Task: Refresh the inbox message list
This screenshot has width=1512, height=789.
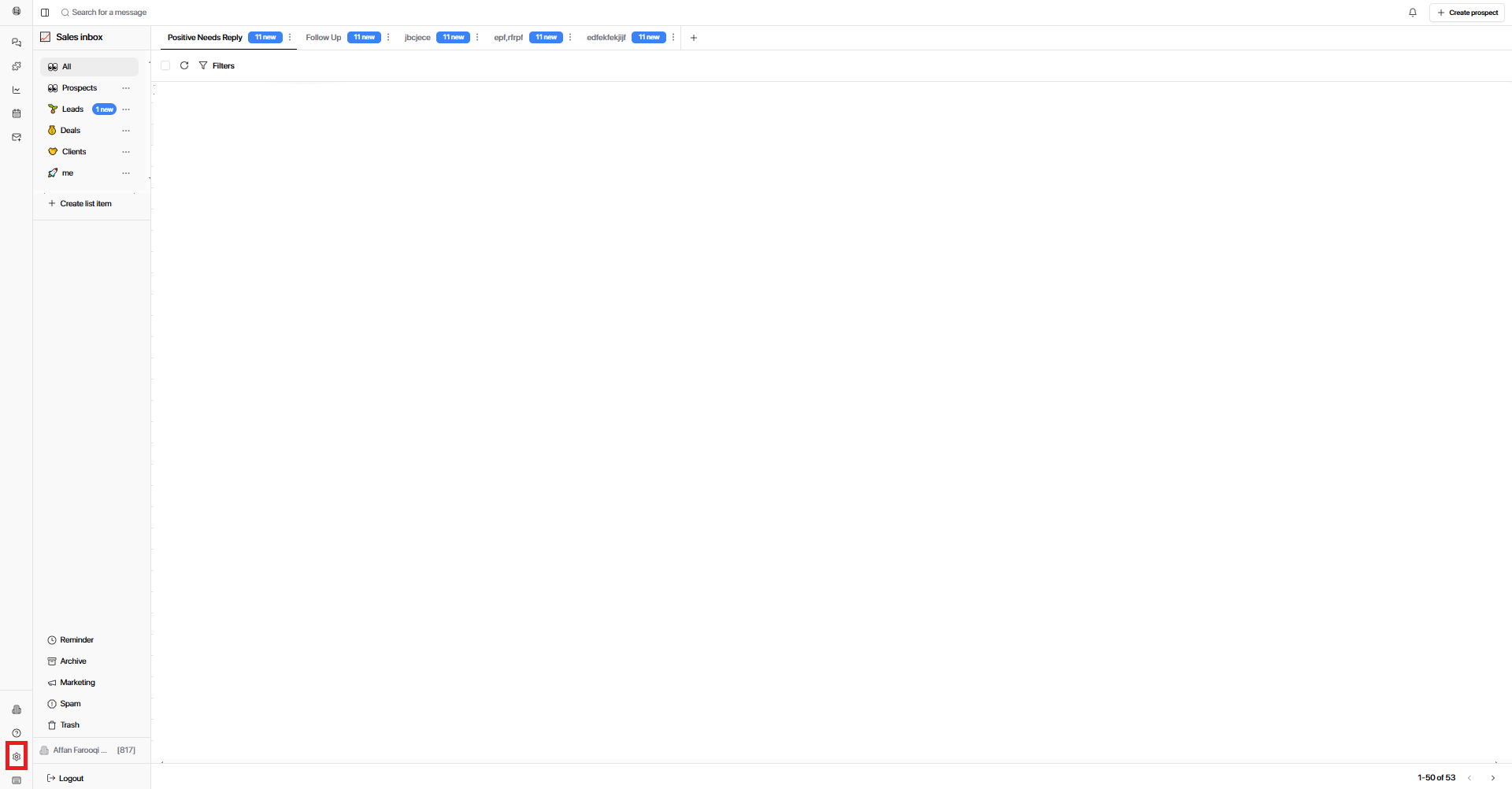Action: click(x=184, y=65)
